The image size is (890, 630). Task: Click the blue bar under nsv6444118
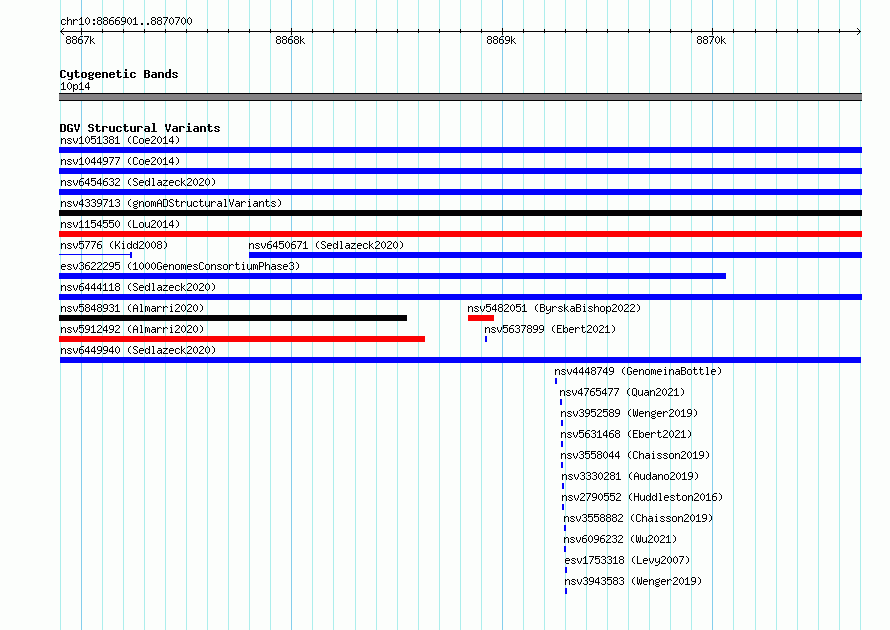click(460, 297)
